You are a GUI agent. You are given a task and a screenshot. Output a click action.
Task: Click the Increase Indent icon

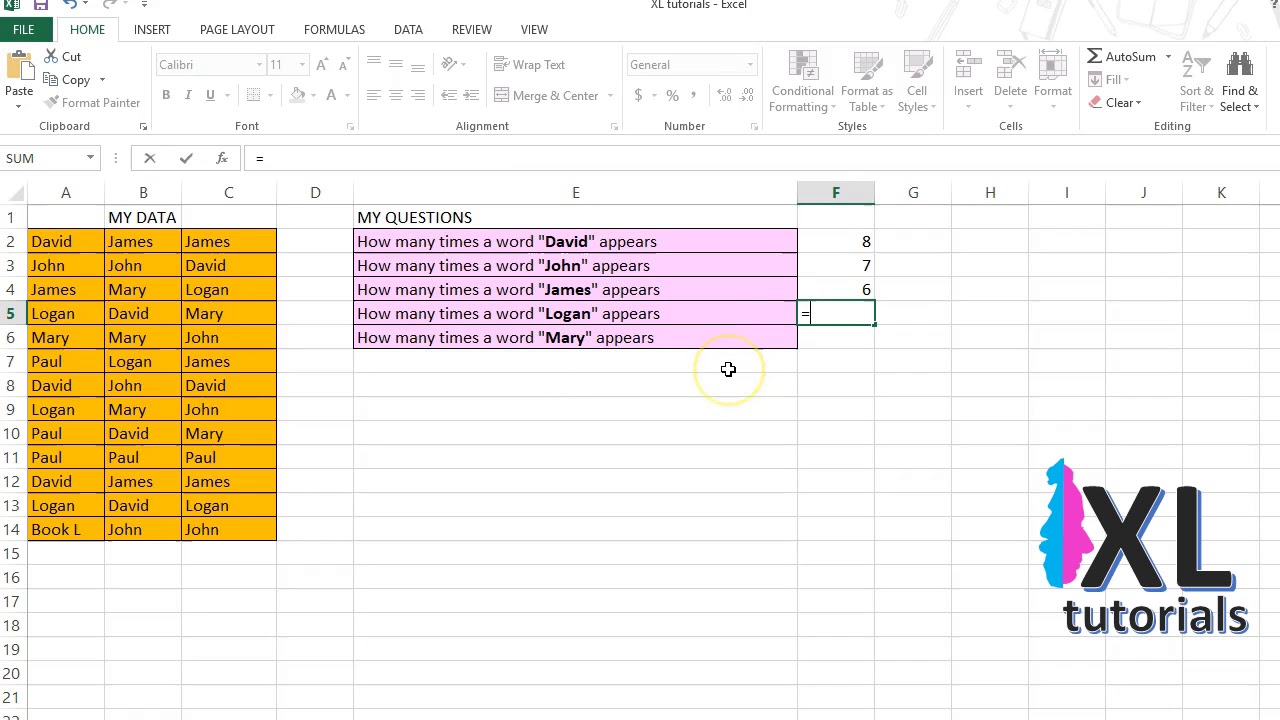tap(471, 96)
